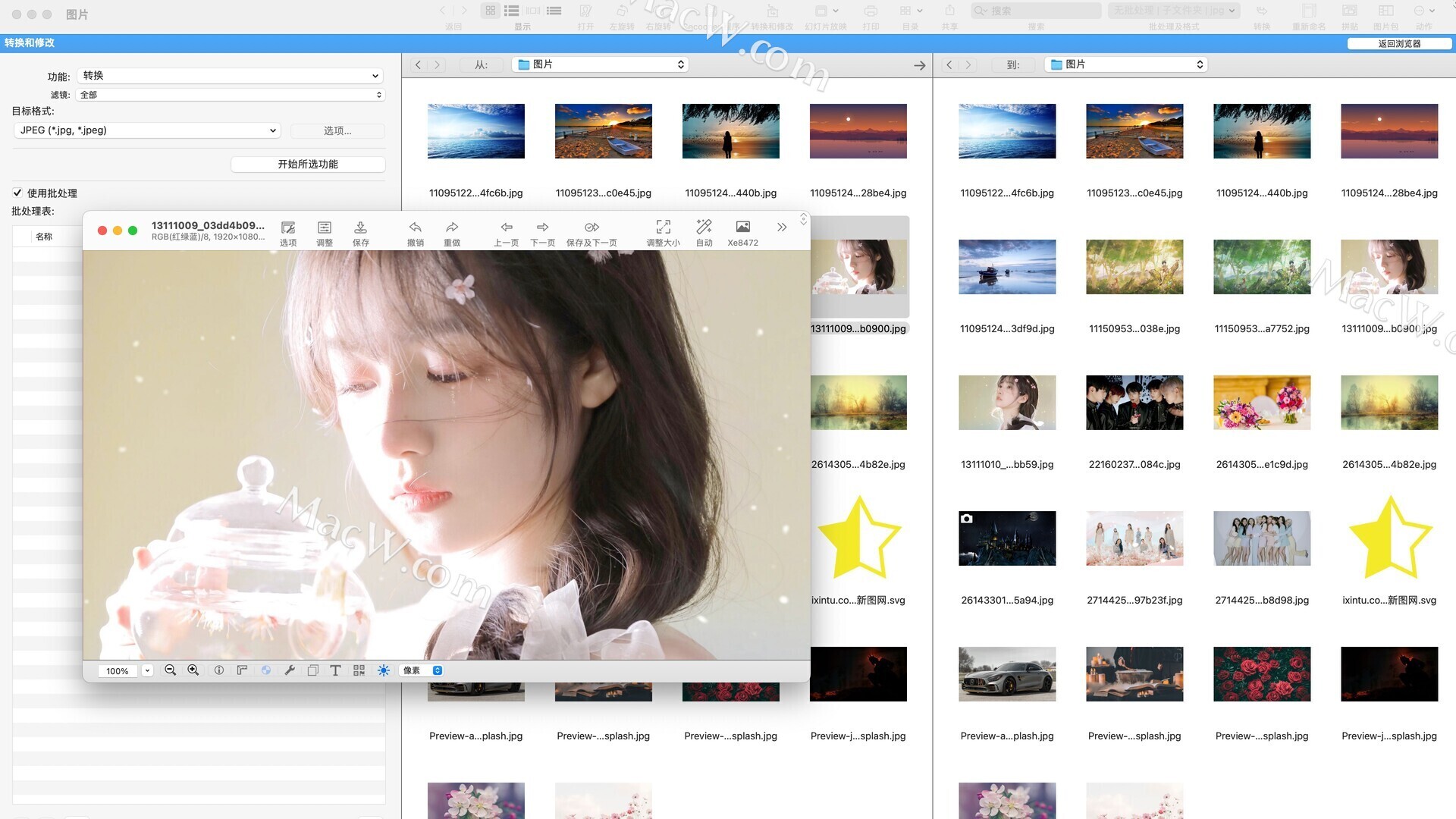Go forward in the source pane navigation
Image resolution: width=1456 pixels, height=819 pixels.
pyautogui.click(x=437, y=64)
